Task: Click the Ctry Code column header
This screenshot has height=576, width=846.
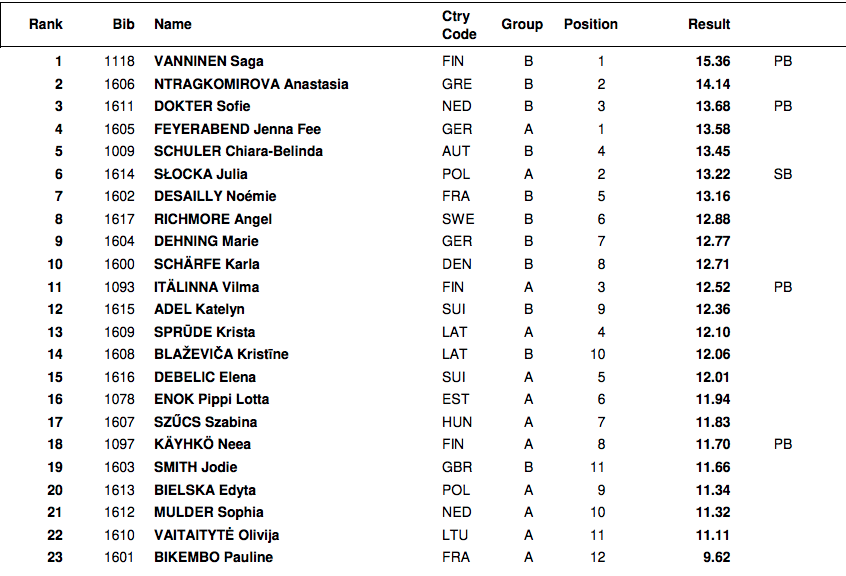Action: pyautogui.click(x=459, y=25)
